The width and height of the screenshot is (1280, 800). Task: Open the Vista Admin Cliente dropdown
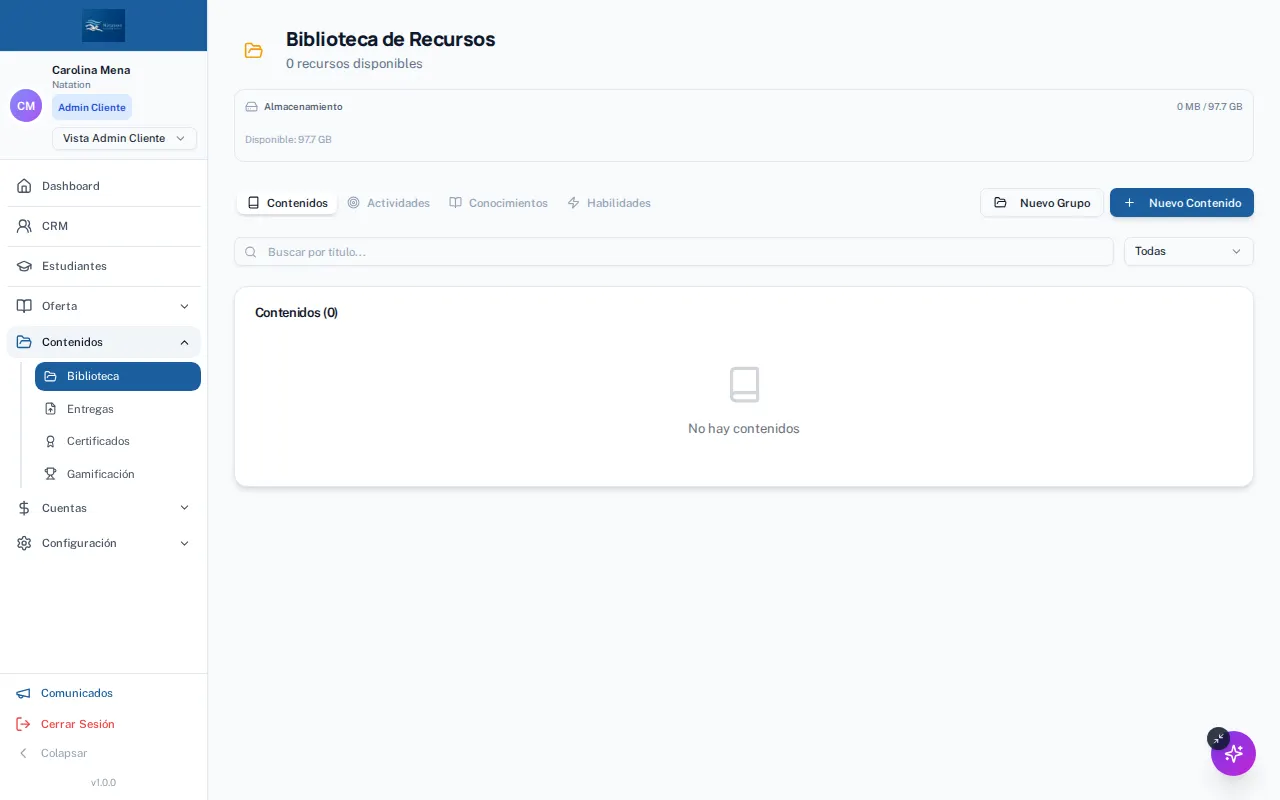[x=124, y=138]
